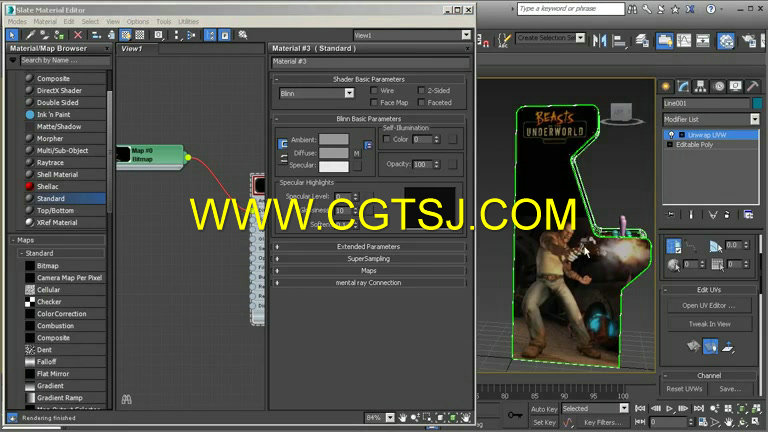Expand the Maps rollout
The height and width of the screenshot is (432, 768).
click(368, 271)
